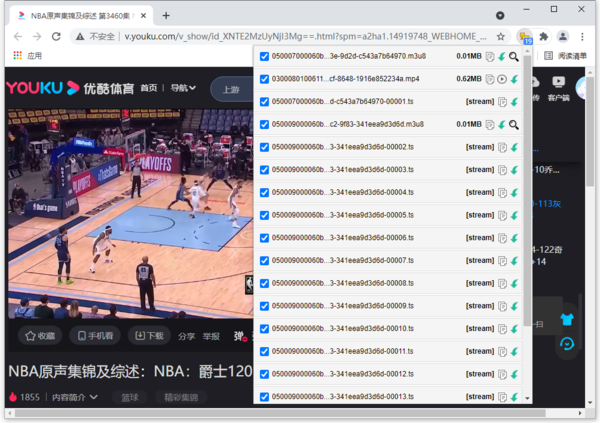The height and width of the screenshot is (423, 600).
Task: Play the mp4 file with the preview icon
Action: 502,80
